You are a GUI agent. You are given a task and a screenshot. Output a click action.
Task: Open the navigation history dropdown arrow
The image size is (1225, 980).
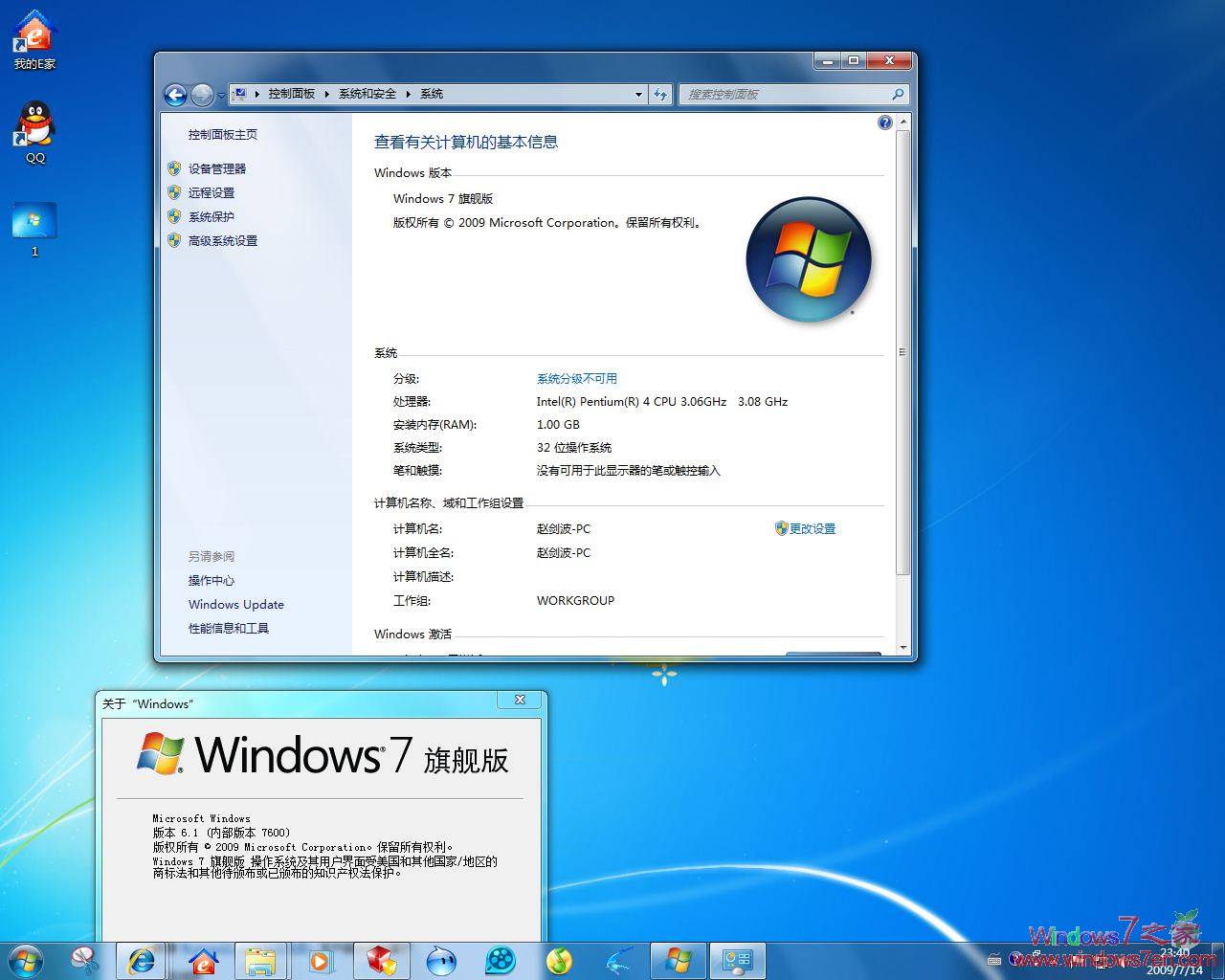(x=220, y=95)
